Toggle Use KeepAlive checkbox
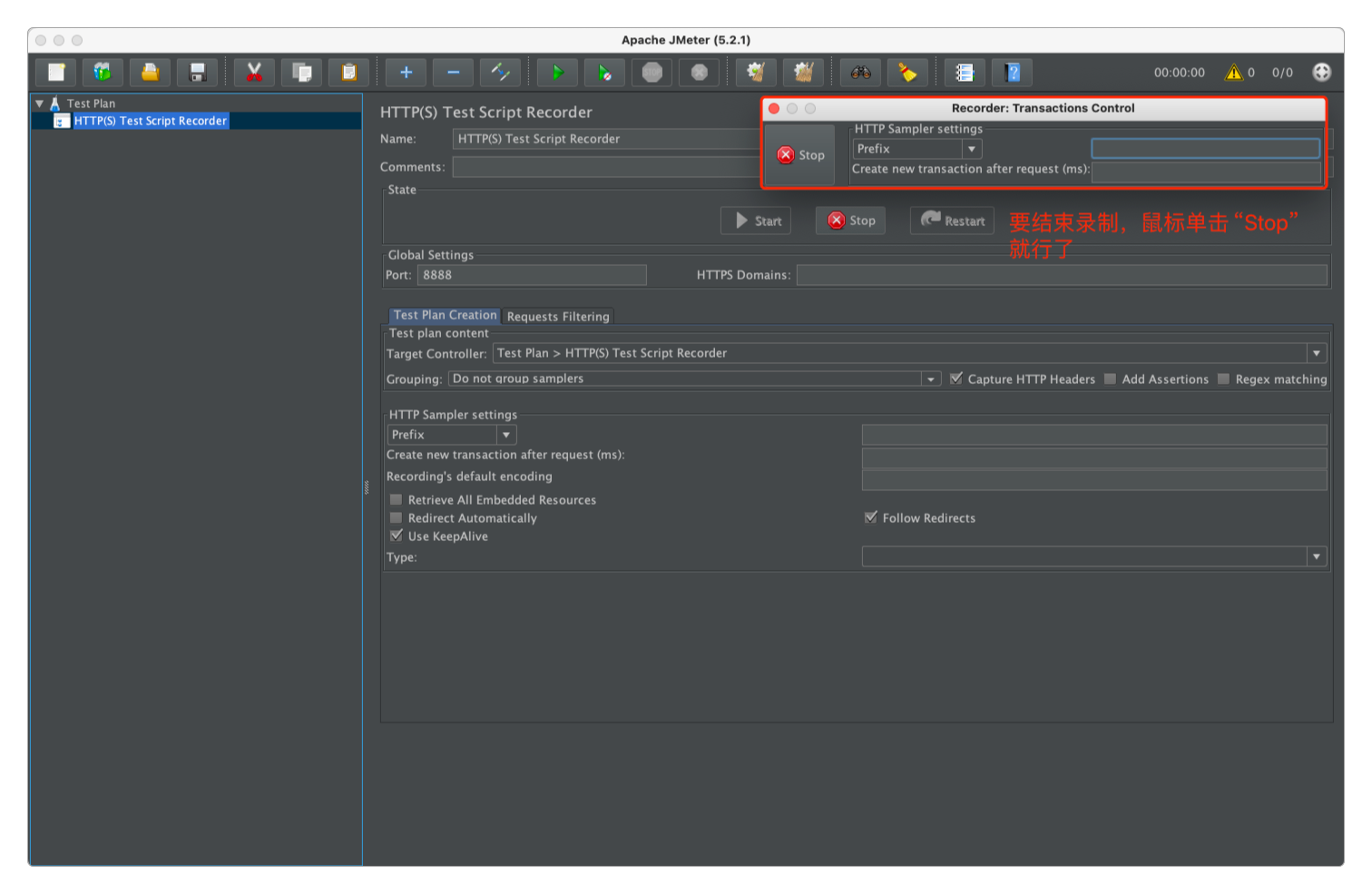Viewport: 1372px width, 894px height. coord(396,535)
